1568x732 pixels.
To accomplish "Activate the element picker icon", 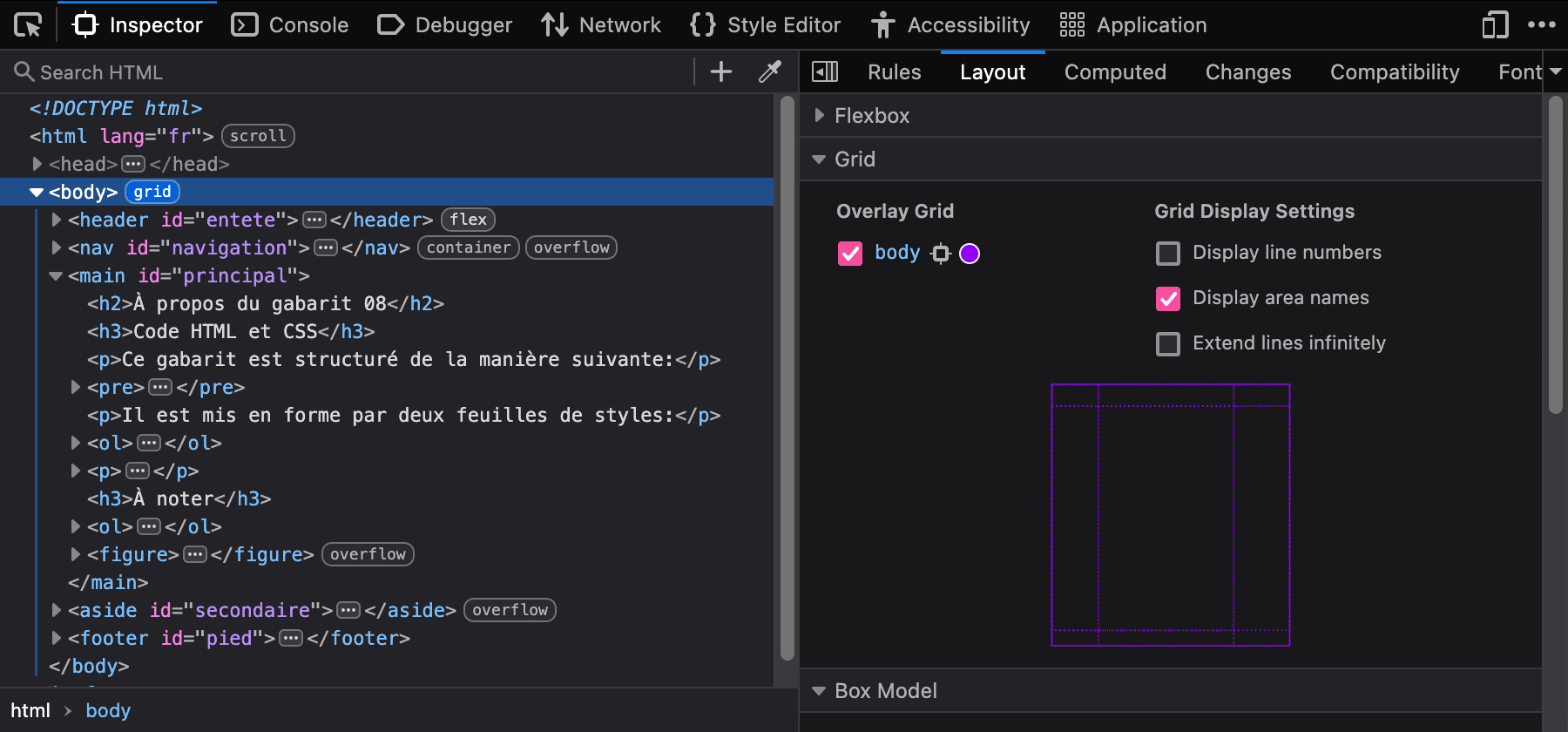I will 28,25.
